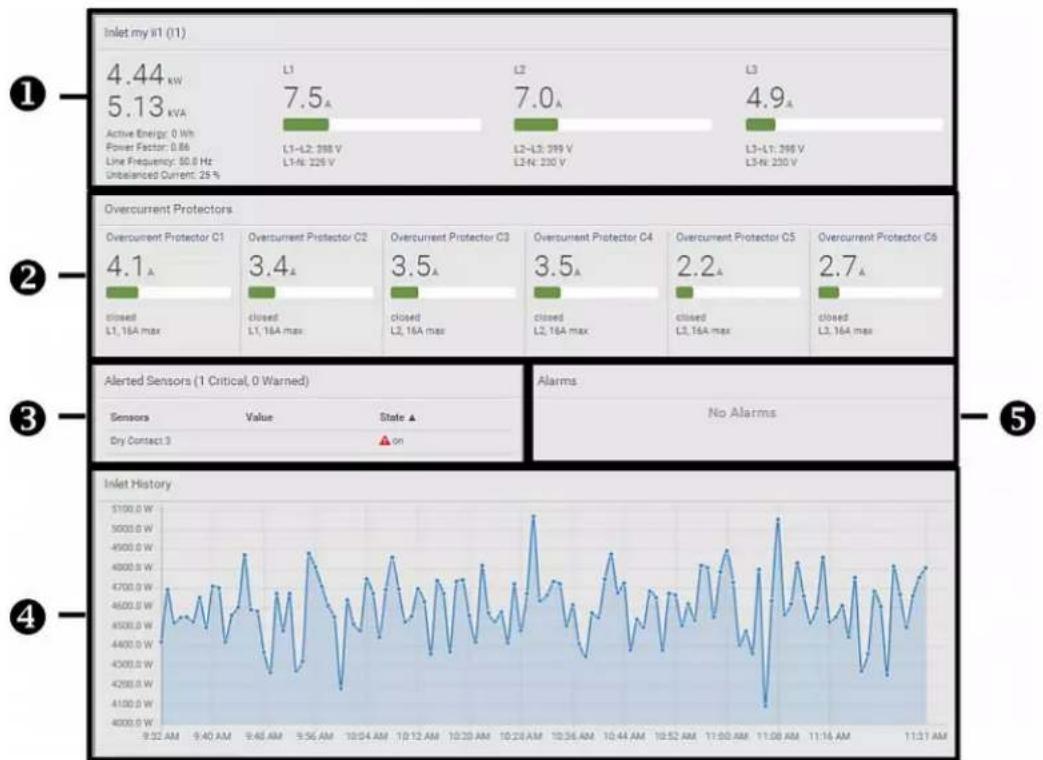
Task: Click the L2-L3 voltage reading
Action: (543, 149)
